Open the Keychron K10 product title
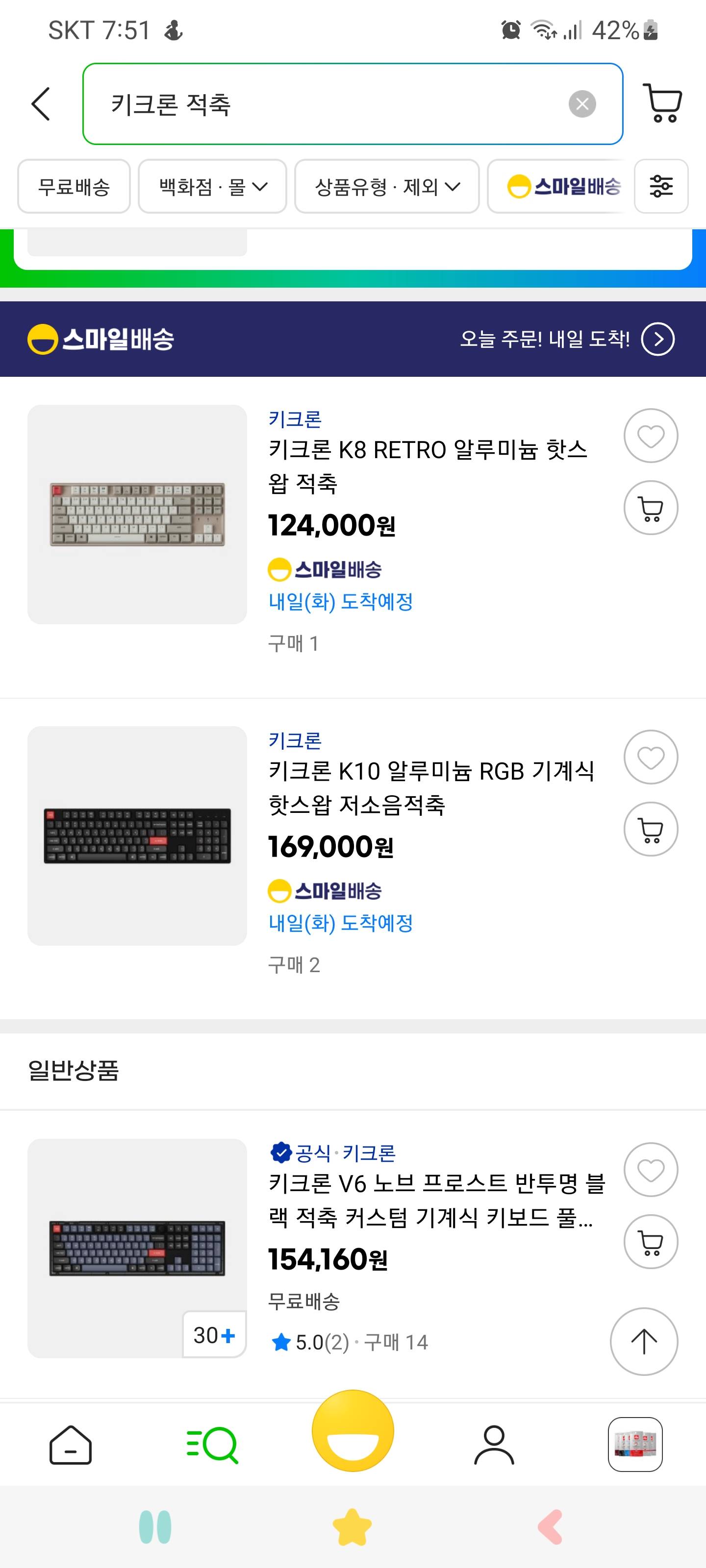The width and height of the screenshot is (706, 1568). [430, 787]
